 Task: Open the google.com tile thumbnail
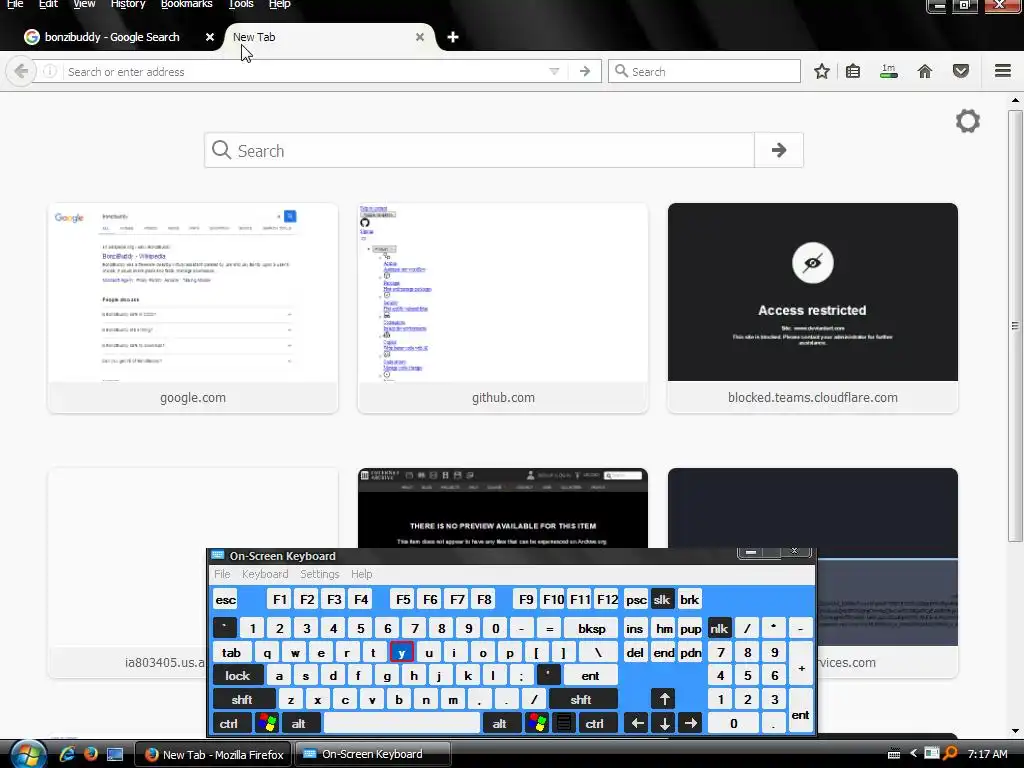point(193,292)
